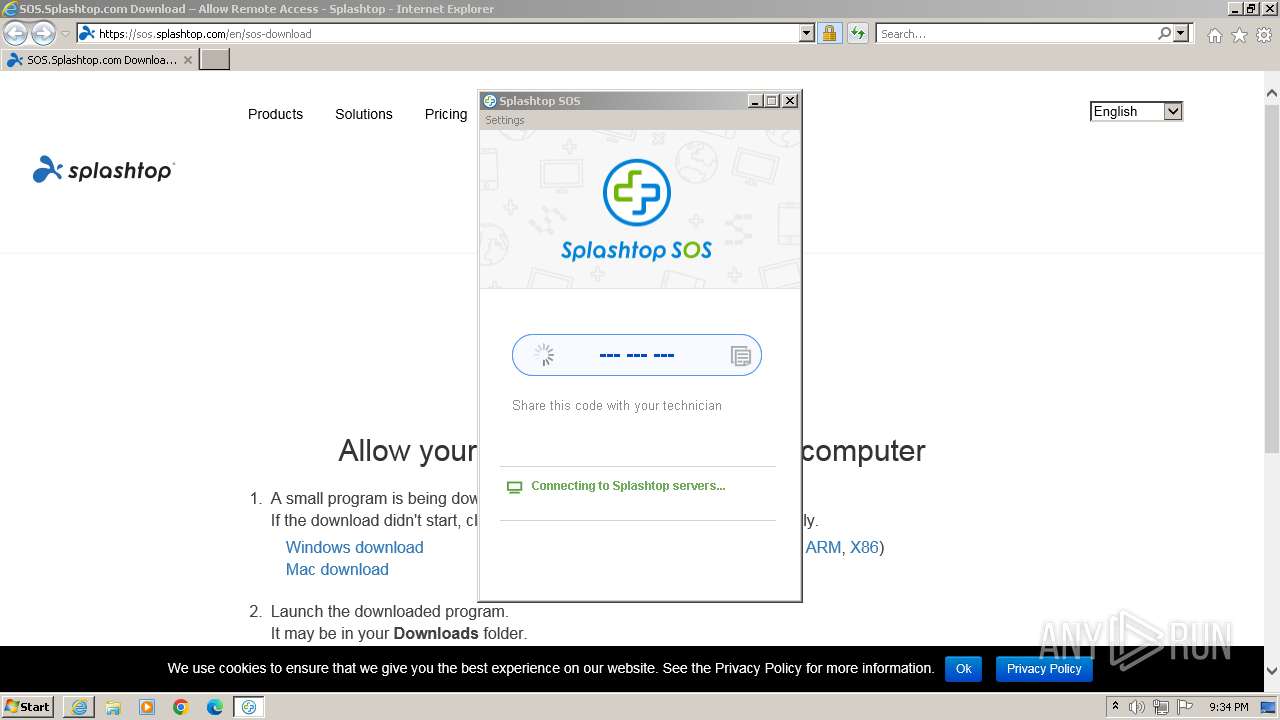Minimize the Splashtop SOS window
The image size is (1280, 720).
coord(755,101)
